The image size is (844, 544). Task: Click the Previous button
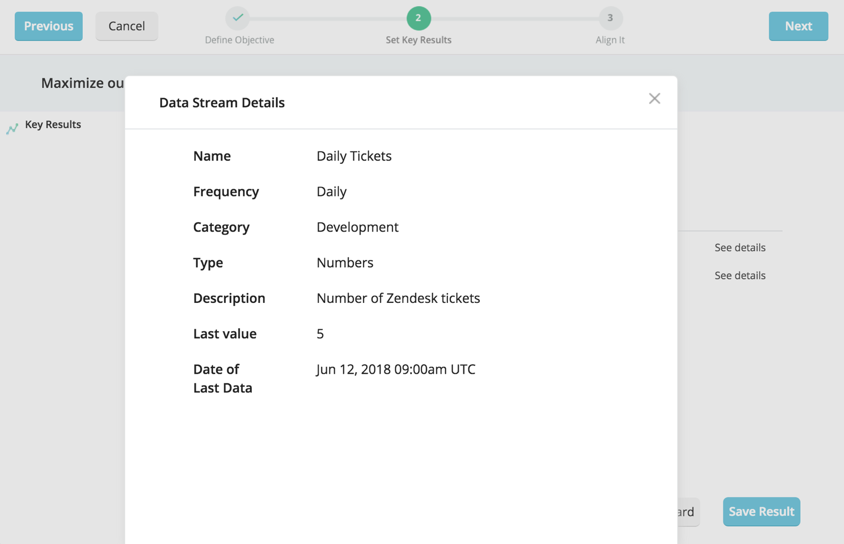48,26
